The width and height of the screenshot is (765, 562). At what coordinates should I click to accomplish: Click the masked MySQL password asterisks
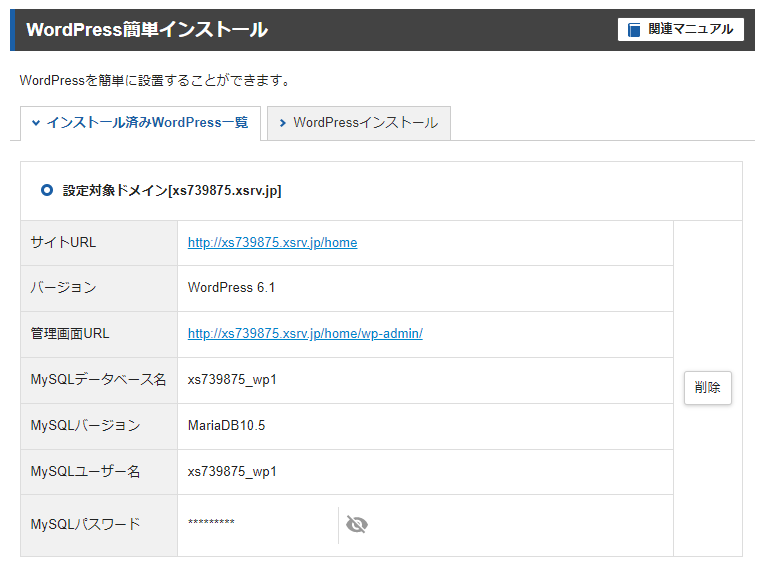[211, 524]
